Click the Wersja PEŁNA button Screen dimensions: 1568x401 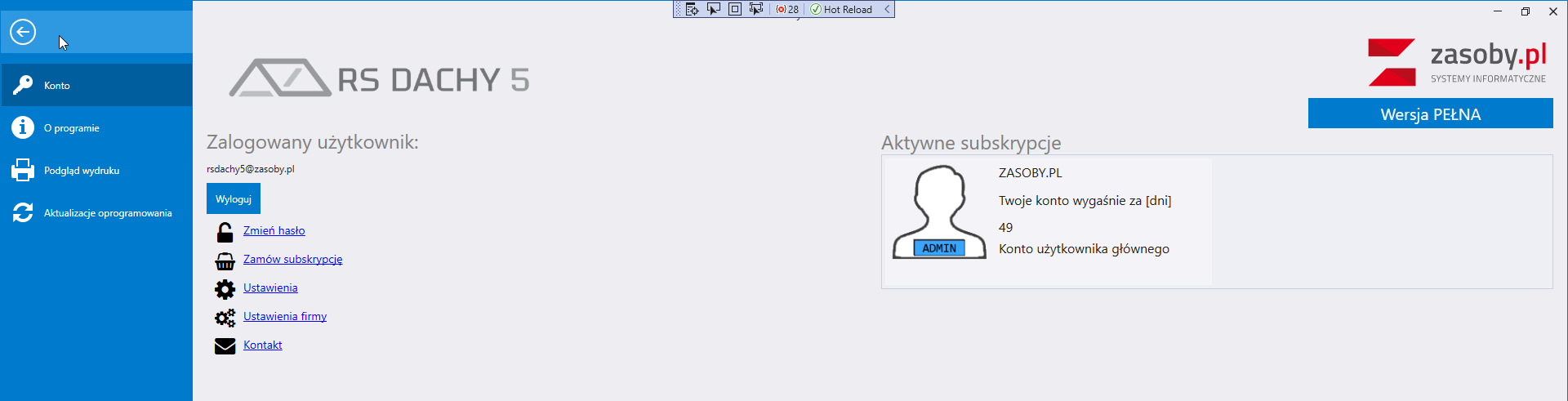click(x=1430, y=114)
